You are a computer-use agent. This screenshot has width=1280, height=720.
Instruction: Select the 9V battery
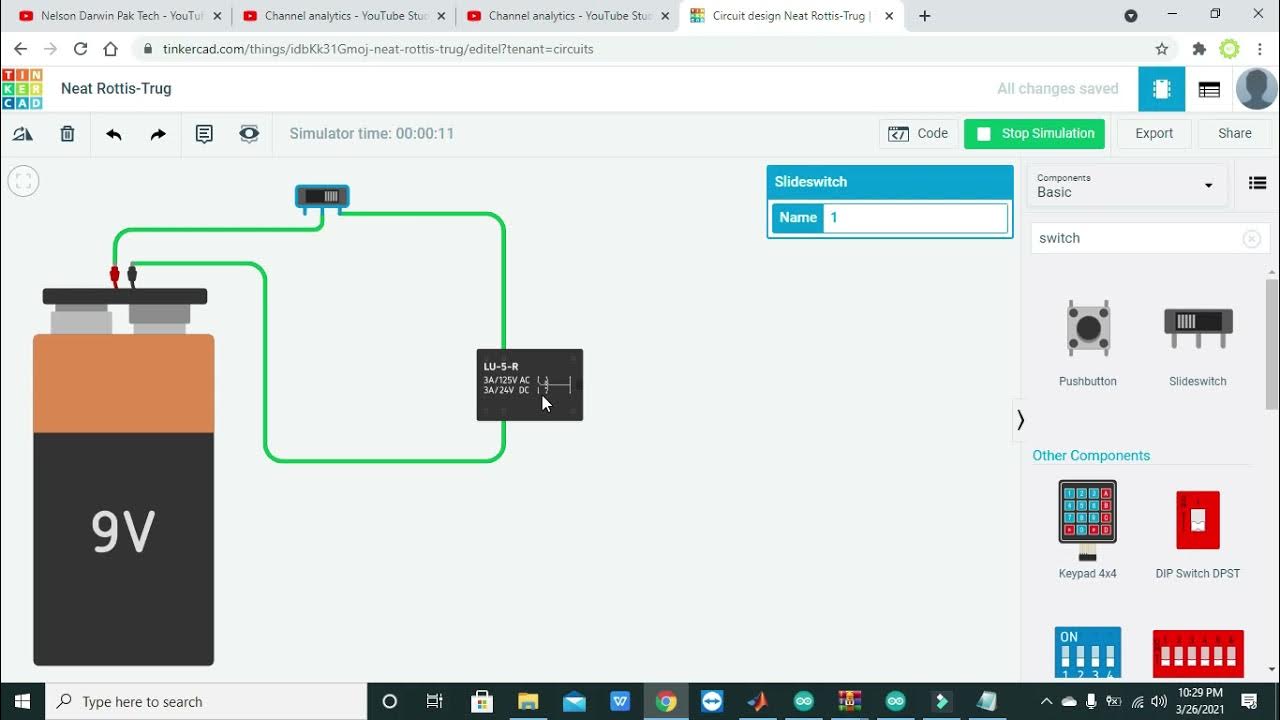(124, 478)
